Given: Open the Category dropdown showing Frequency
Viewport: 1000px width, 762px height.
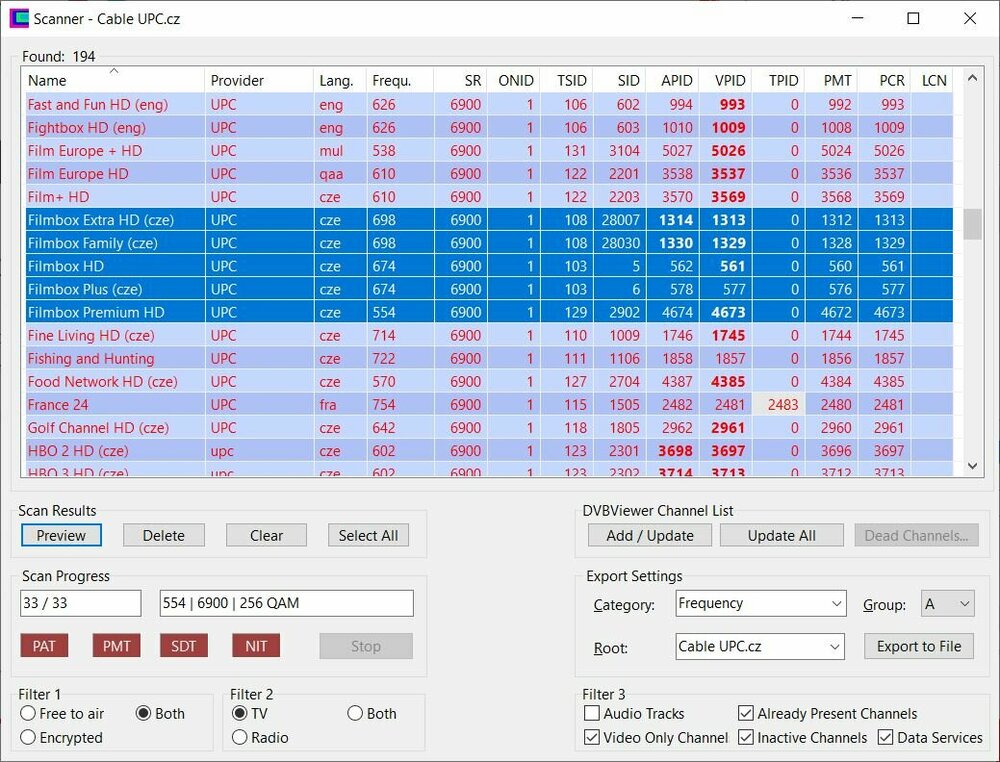Looking at the screenshot, I should pos(761,604).
